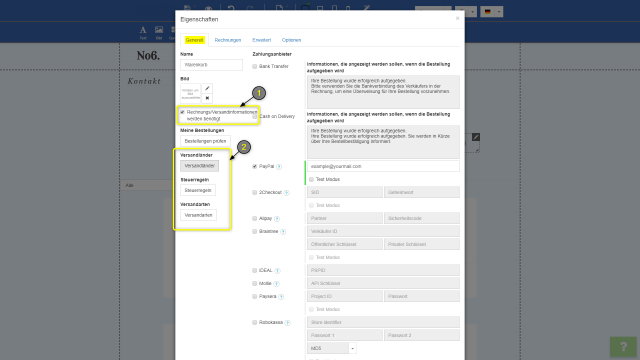Click the Versandländer button
Screen dimensions: 640x360
click(200, 166)
